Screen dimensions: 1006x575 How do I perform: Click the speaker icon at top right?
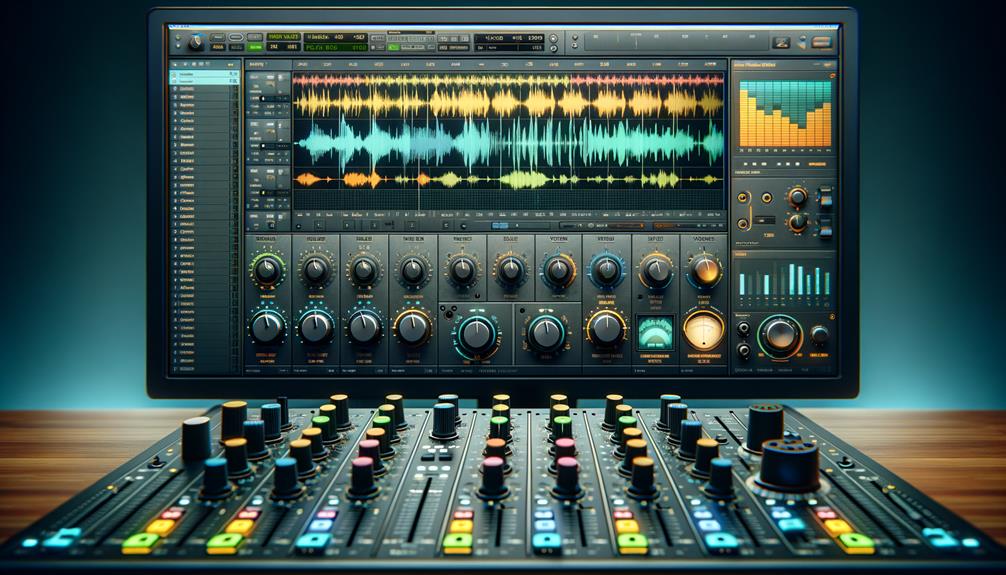click(801, 43)
